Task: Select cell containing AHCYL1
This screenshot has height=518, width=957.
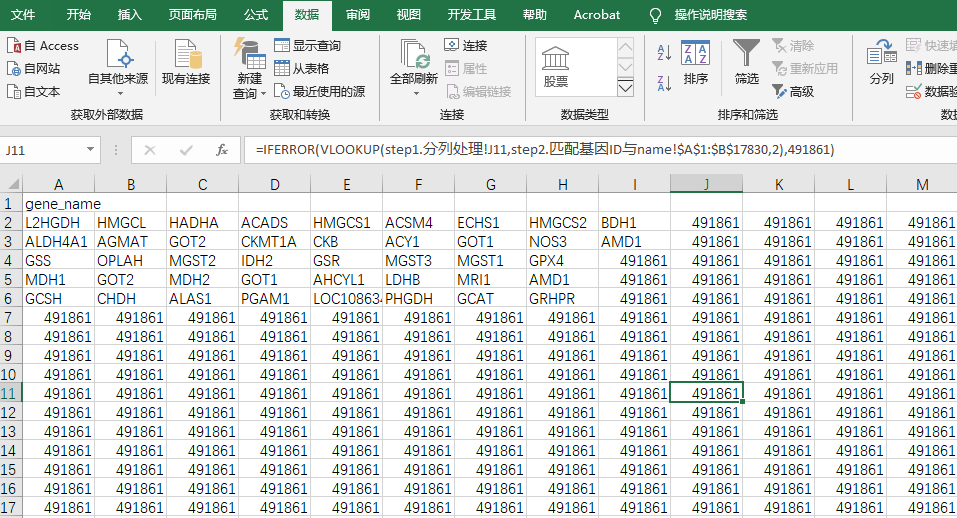Action: [347, 279]
